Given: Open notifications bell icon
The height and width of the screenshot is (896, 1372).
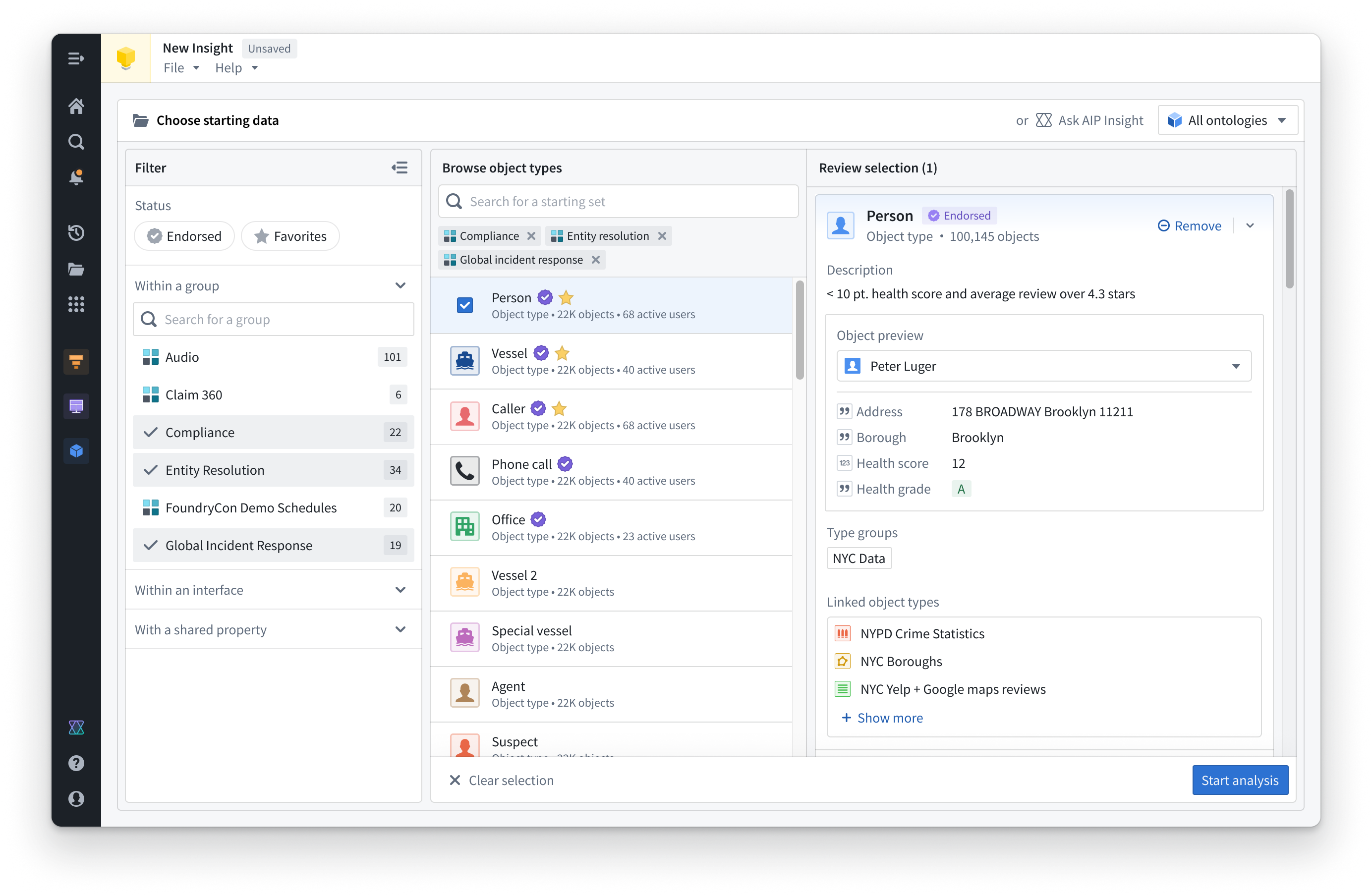Looking at the screenshot, I should (76, 177).
